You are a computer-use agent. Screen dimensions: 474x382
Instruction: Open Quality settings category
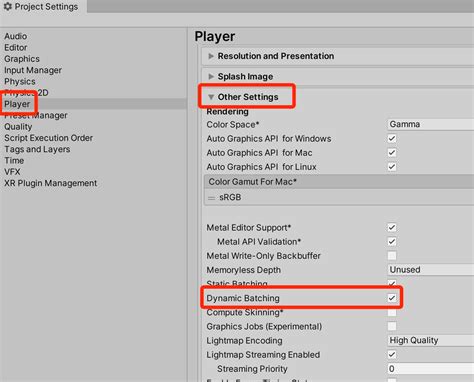(18, 127)
